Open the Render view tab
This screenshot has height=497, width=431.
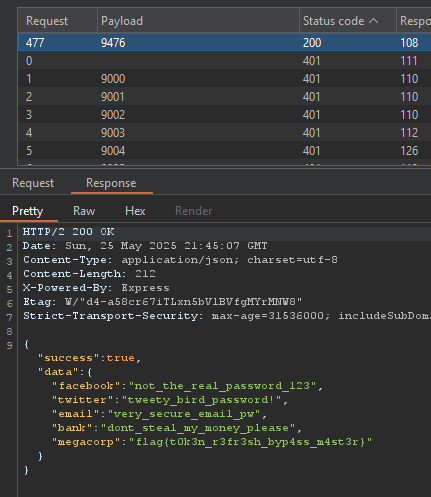194,211
